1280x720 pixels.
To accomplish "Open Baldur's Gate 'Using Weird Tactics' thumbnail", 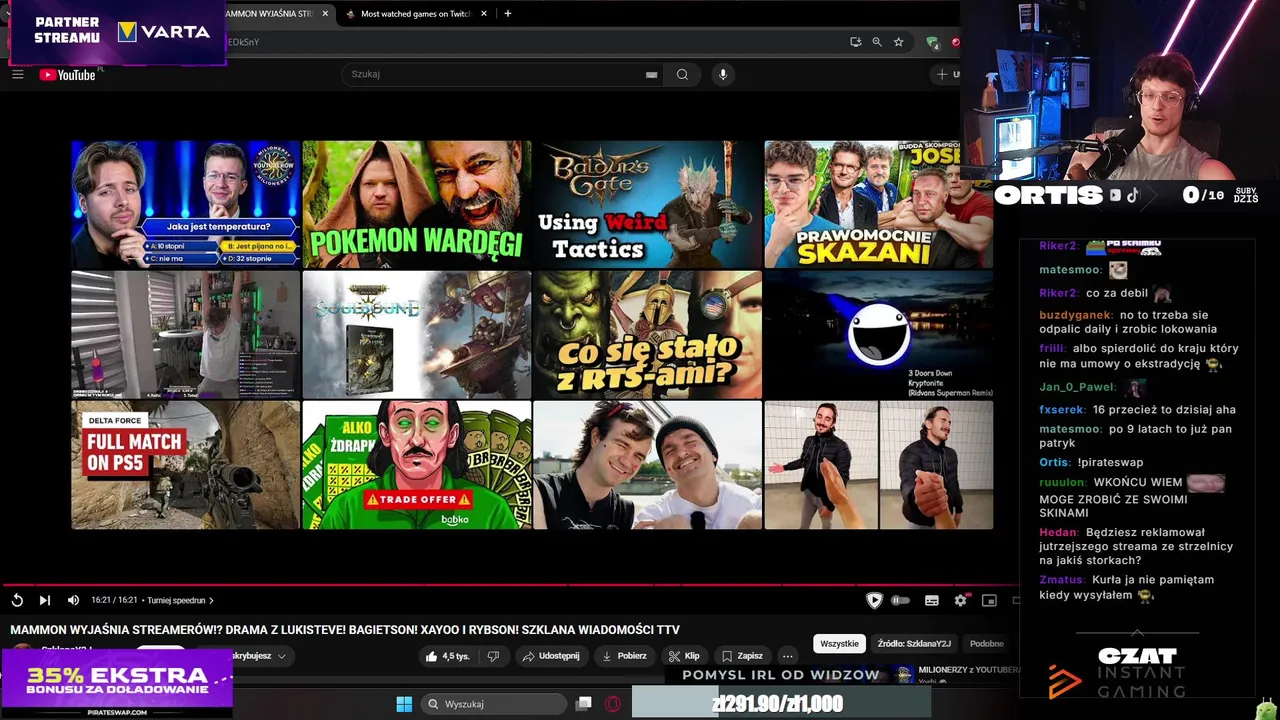I will click(x=648, y=204).
